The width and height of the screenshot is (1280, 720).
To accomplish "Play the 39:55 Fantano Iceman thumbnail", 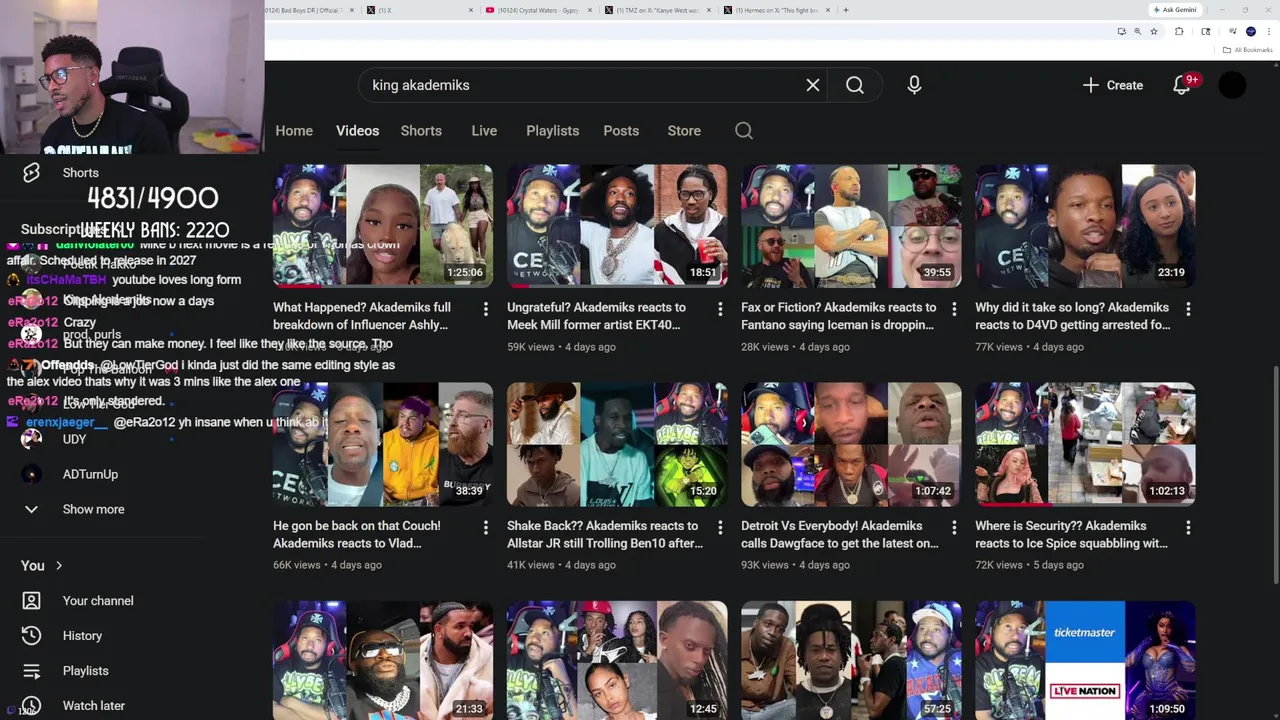I will (x=851, y=226).
